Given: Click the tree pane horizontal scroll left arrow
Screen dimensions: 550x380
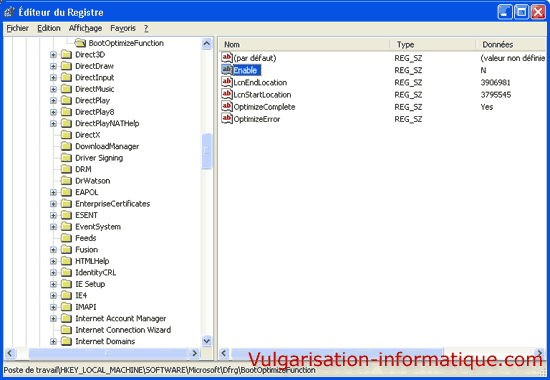Looking at the screenshot, I should [x=9, y=353].
